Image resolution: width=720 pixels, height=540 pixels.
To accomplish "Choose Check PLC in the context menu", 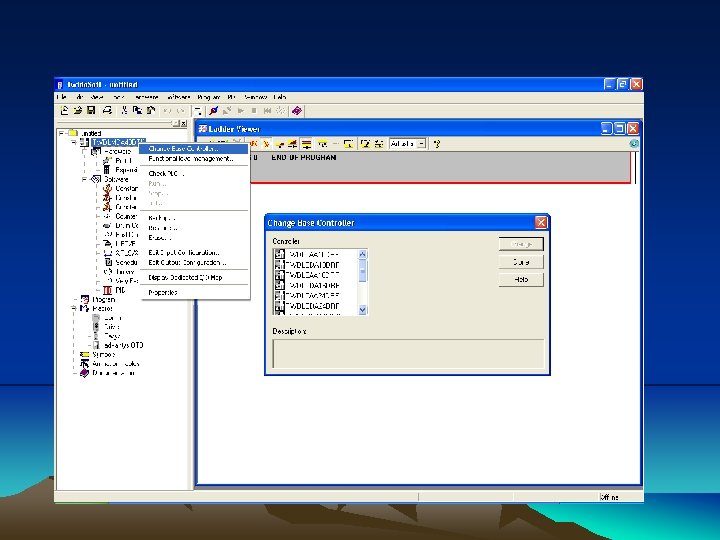I will click(x=194, y=174).
